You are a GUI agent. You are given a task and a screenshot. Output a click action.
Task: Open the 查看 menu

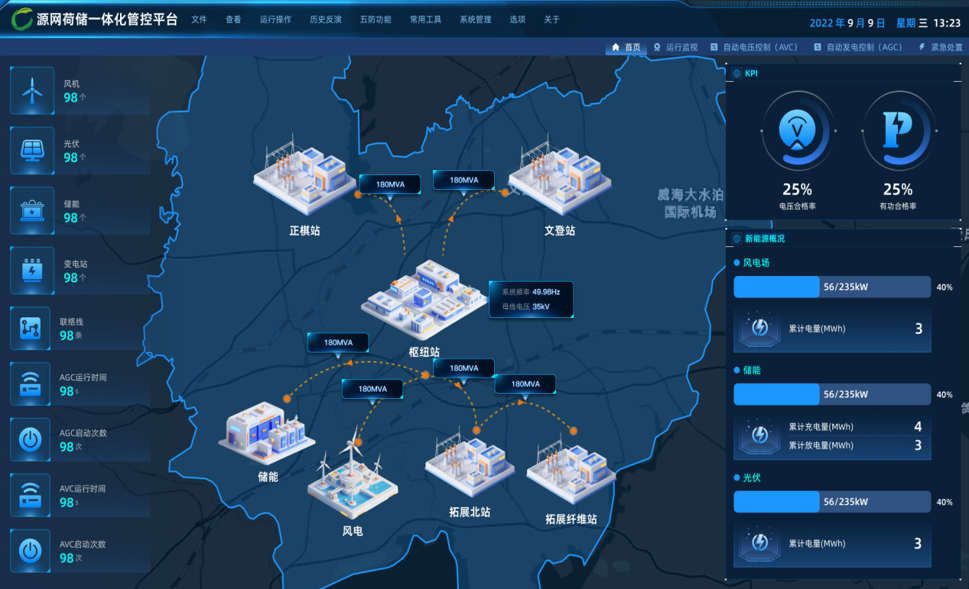(233, 20)
